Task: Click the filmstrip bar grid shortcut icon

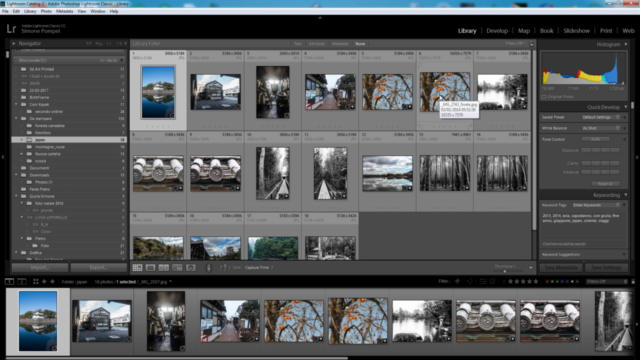Action: pyautogui.click(x=36, y=282)
